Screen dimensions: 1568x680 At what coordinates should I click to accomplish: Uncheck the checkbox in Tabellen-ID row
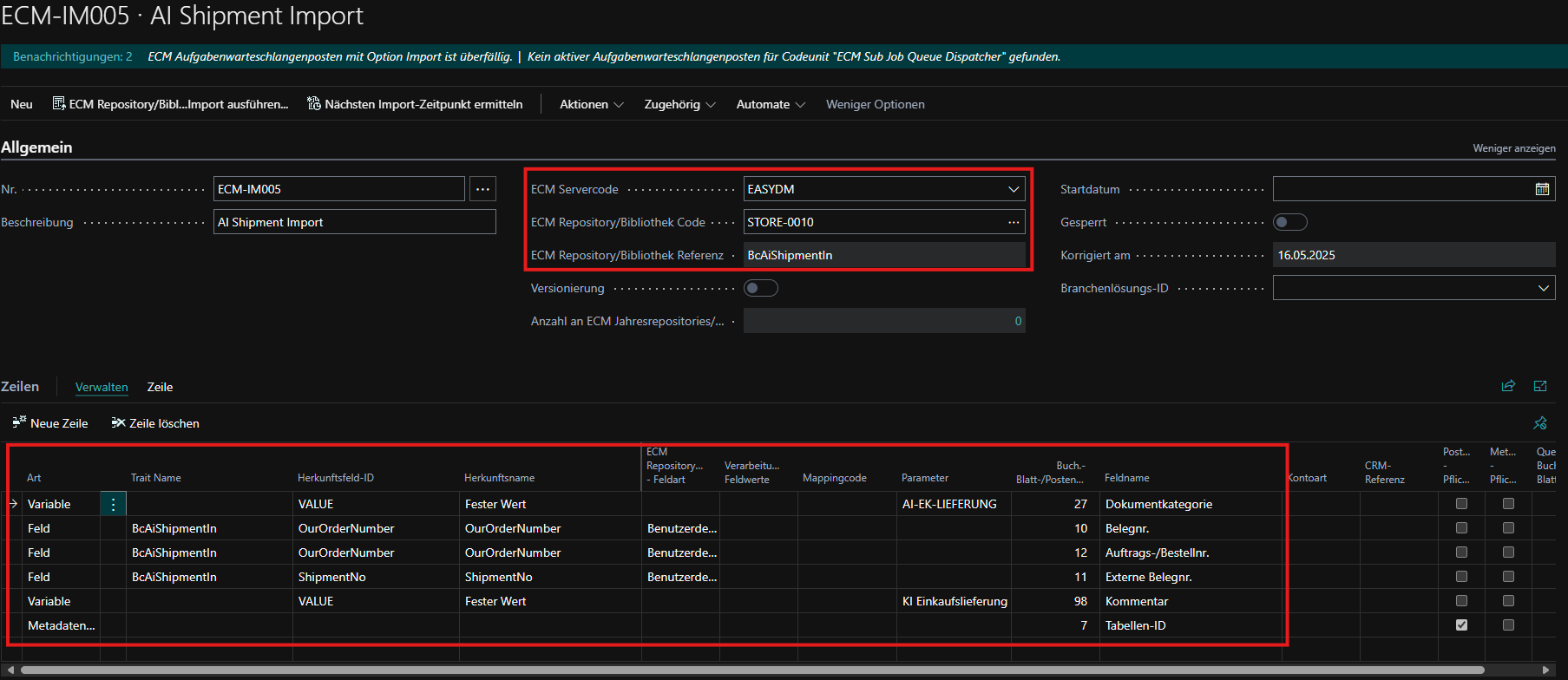point(1461,625)
